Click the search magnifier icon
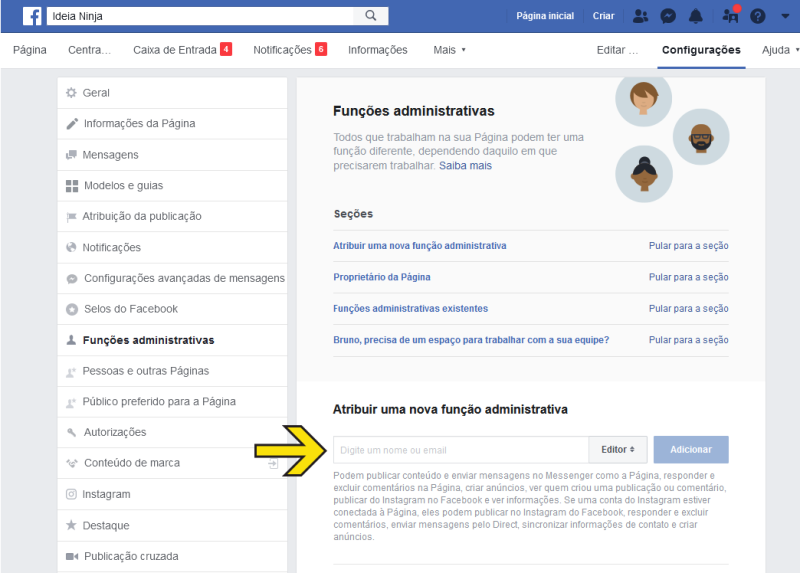Image resolution: width=800 pixels, height=573 pixels. [x=371, y=16]
